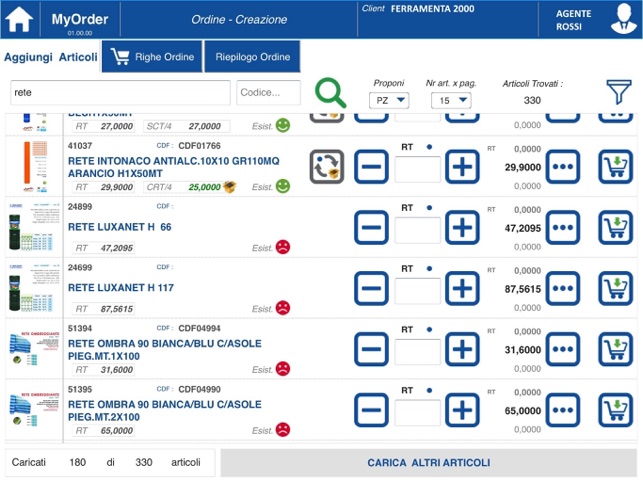This screenshot has width=643, height=482.
Task: Check red availability face for article 51395
Action: 283,429
